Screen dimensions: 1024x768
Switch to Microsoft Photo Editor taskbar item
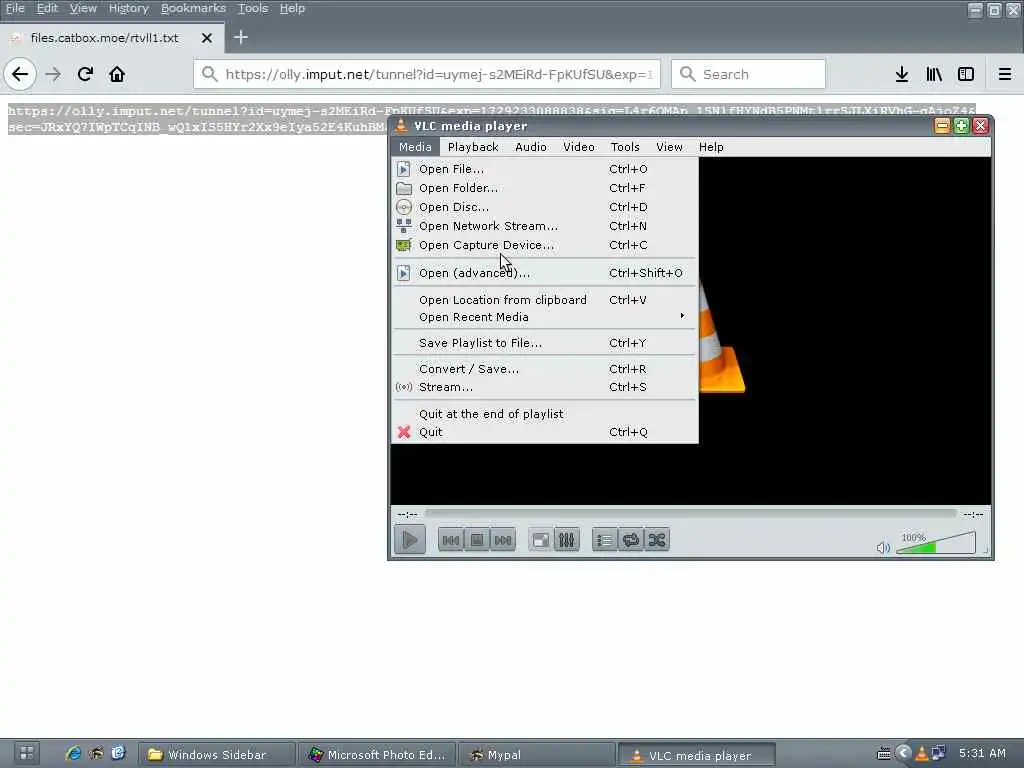click(377, 755)
